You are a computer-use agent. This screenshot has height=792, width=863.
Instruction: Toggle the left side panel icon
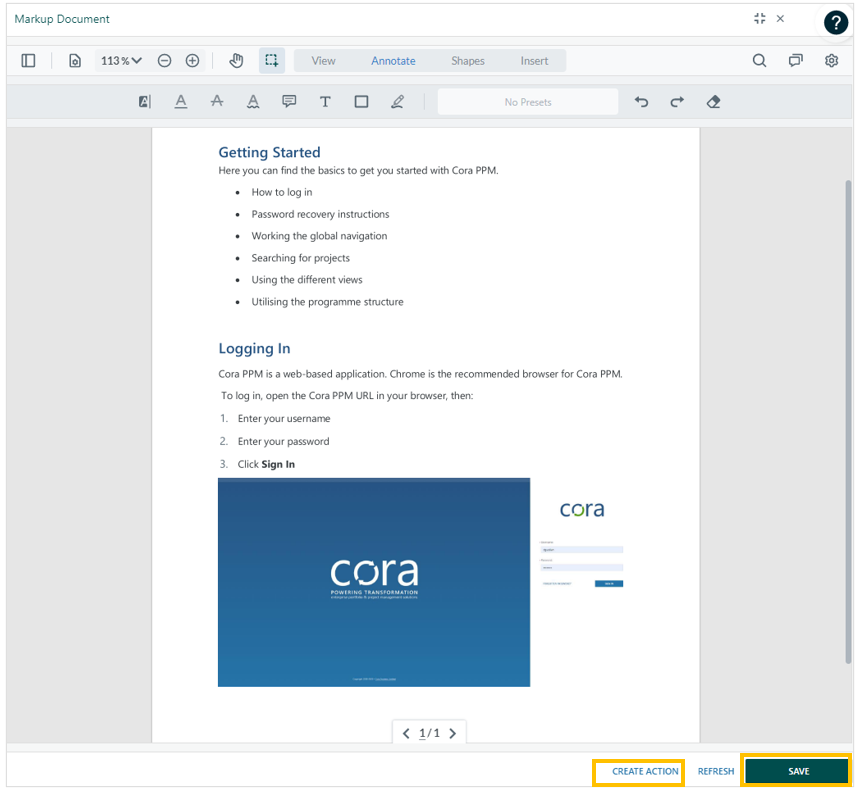click(28, 61)
